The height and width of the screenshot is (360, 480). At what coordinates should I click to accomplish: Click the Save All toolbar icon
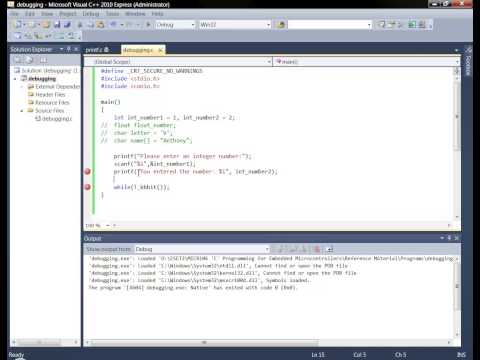[68, 24]
